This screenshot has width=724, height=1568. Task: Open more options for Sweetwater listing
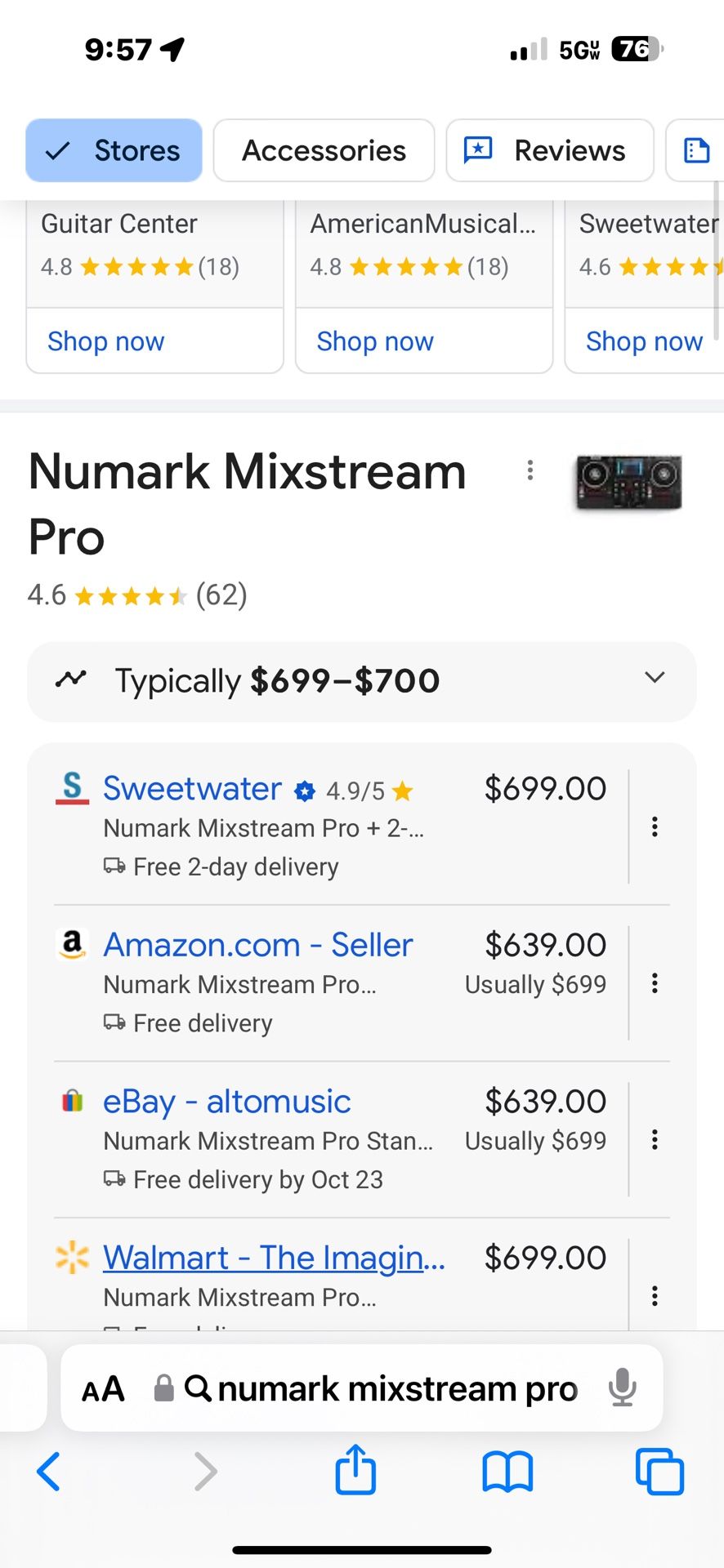[x=655, y=826]
